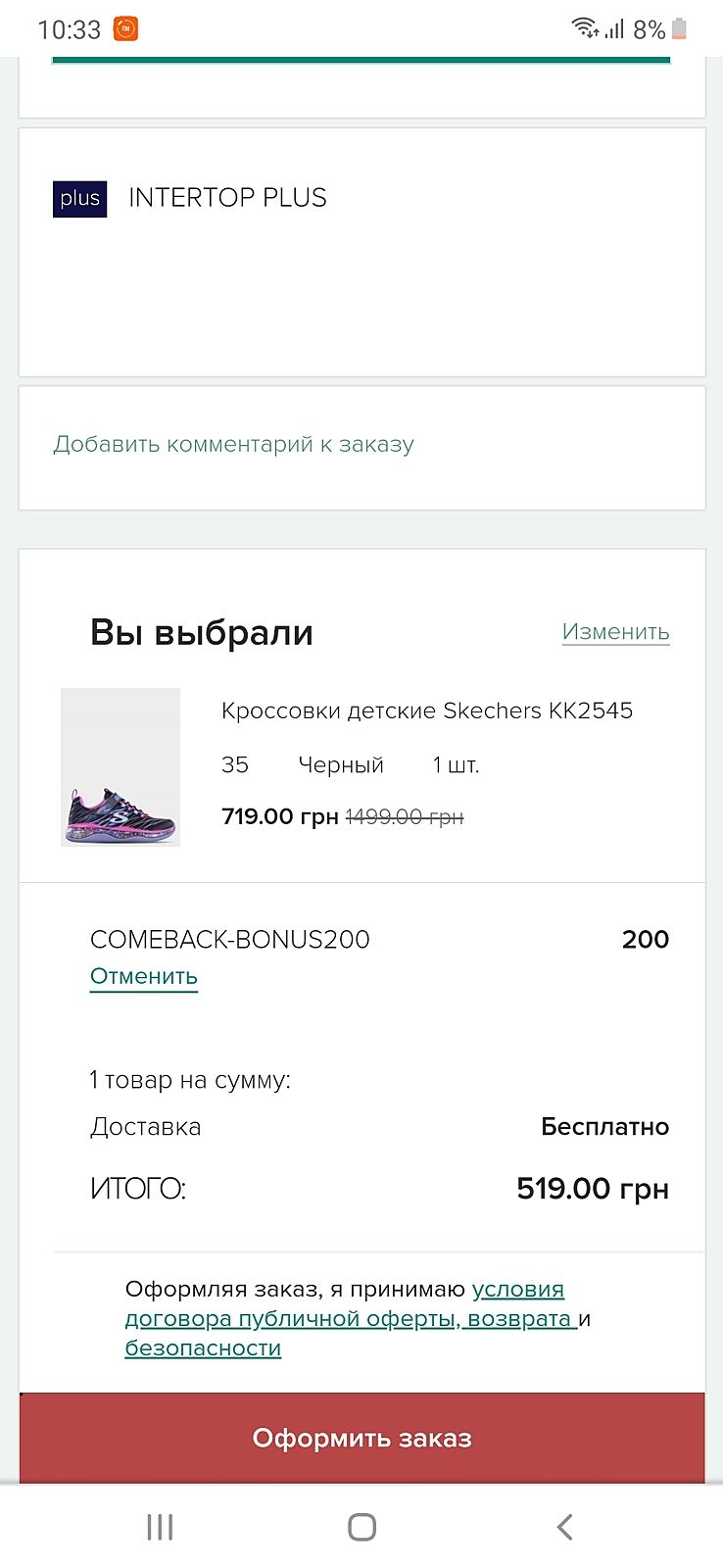Tap the orange Mi notification icon
Viewport: 723px width, 1568px height.
[x=125, y=29]
